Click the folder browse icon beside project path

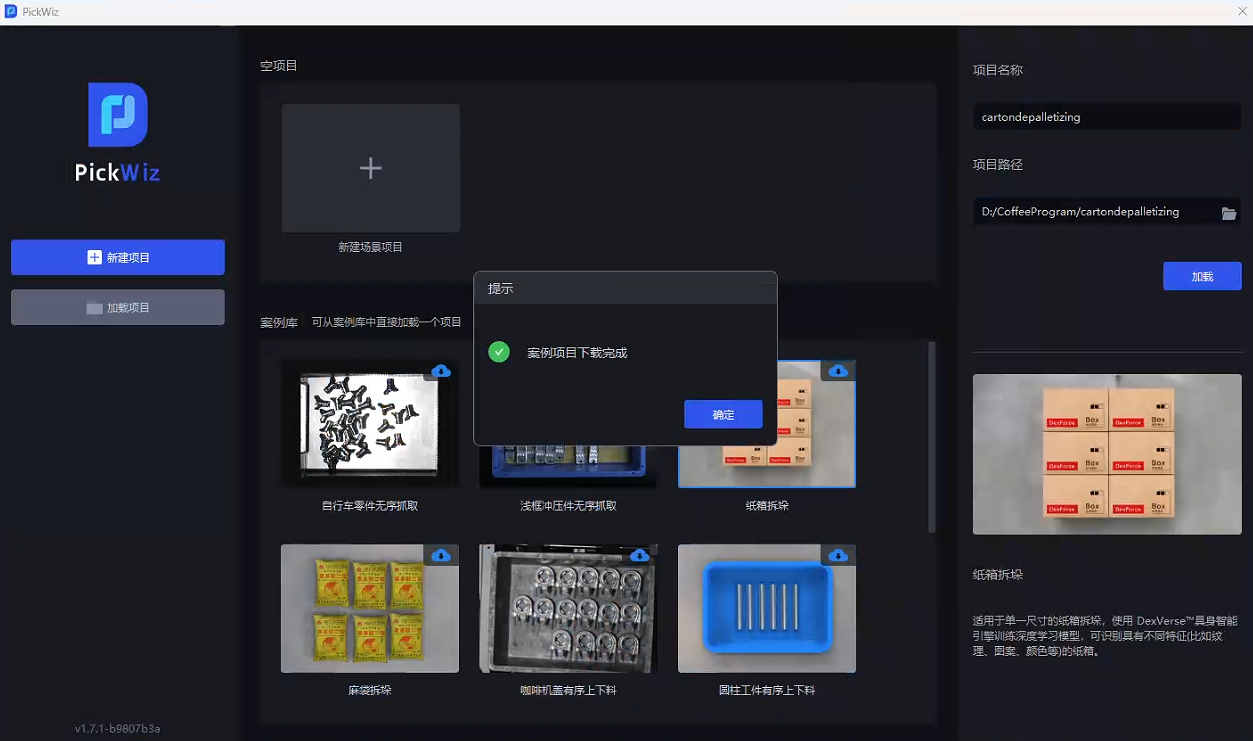[x=1229, y=213]
